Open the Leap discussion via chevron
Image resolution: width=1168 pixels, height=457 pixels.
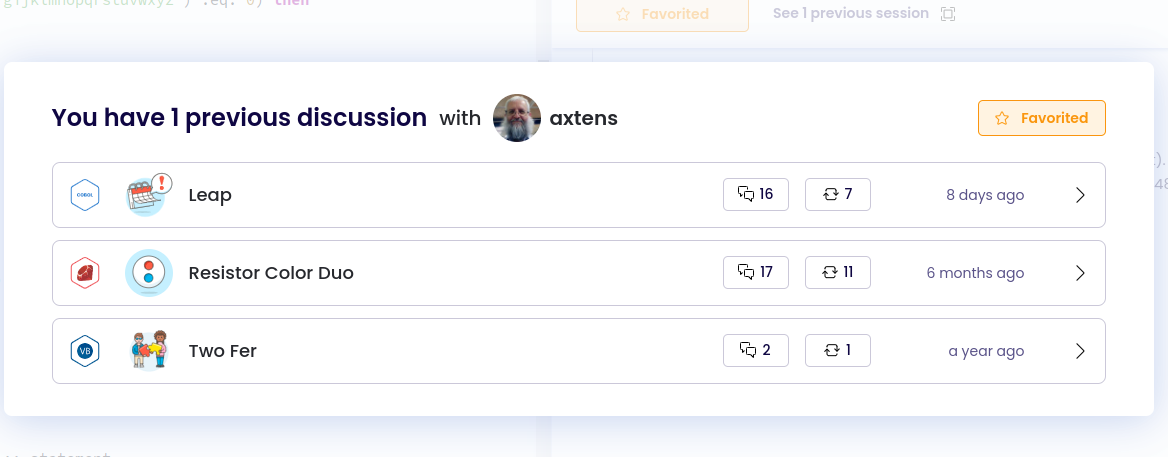click(1080, 195)
